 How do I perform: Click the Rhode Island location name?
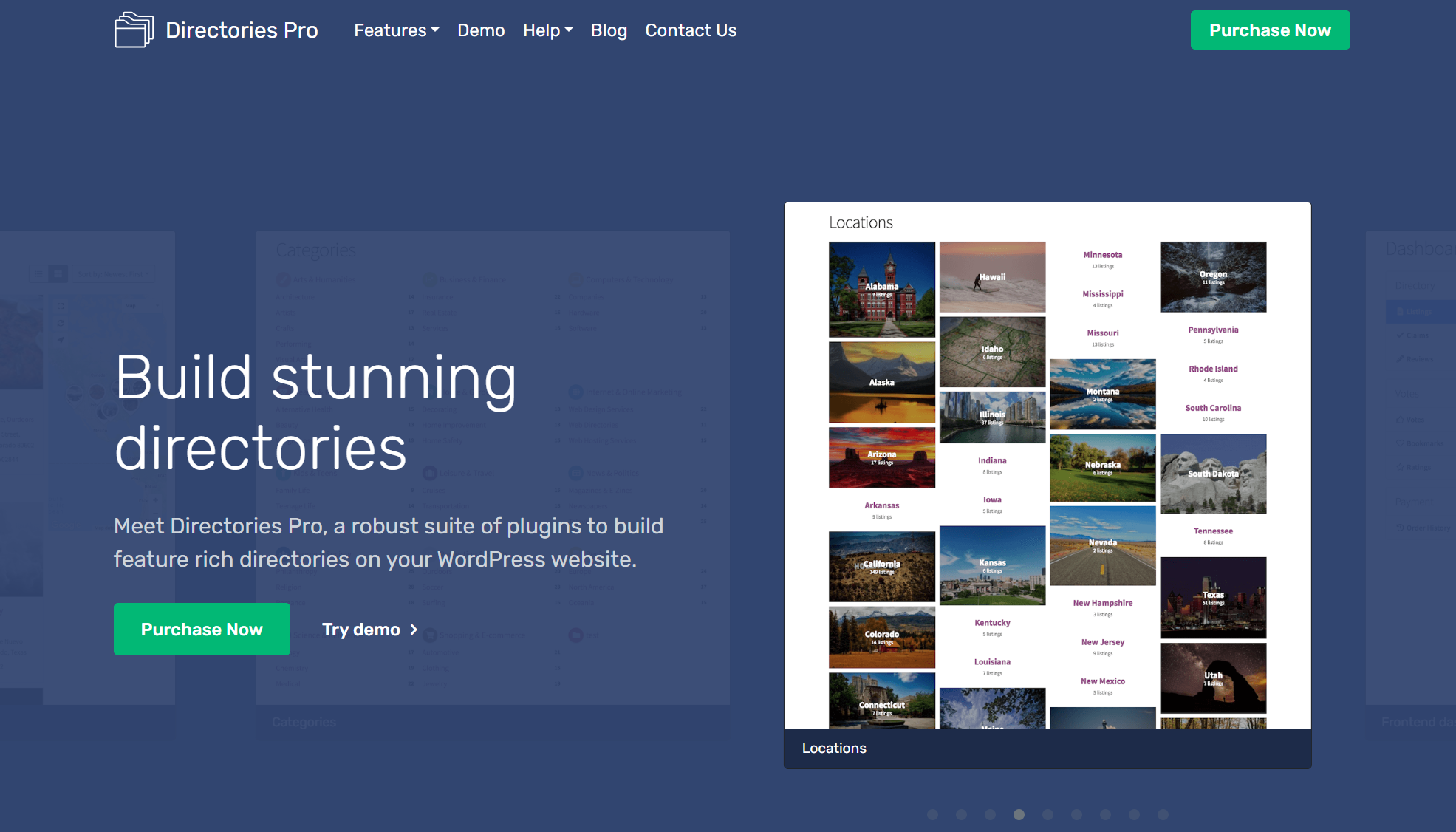click(x=1213, y=369)
